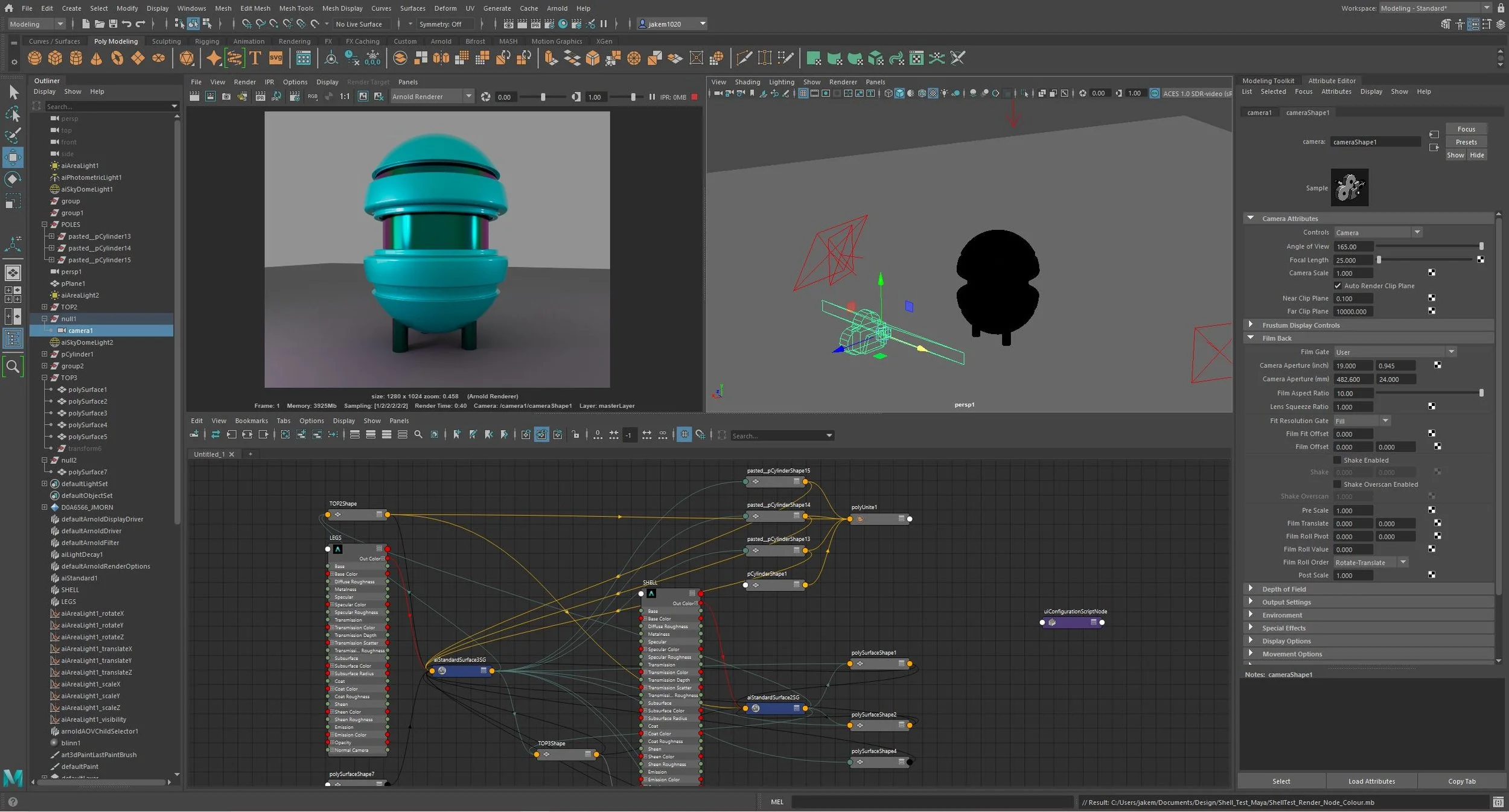Select aiSkyDomeLight1 in the Outliner
Viewport: 1509px width, 812px height.
point(87,189)
